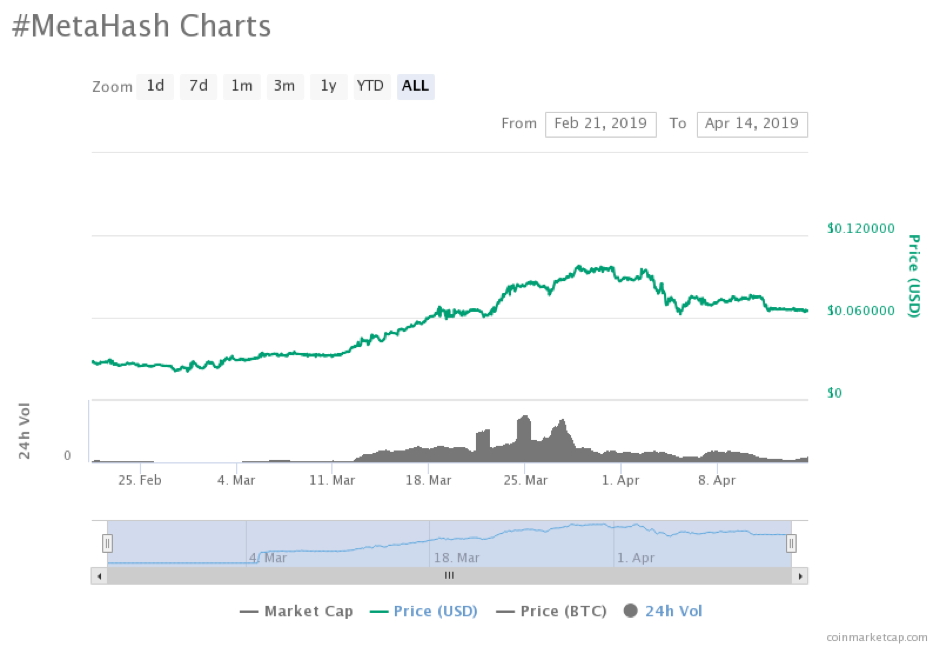The height and width of the screenshot is (645, 939).
Task: Click the tallest volume bar near 25. Mar
Action: click(x=523, y=437)
